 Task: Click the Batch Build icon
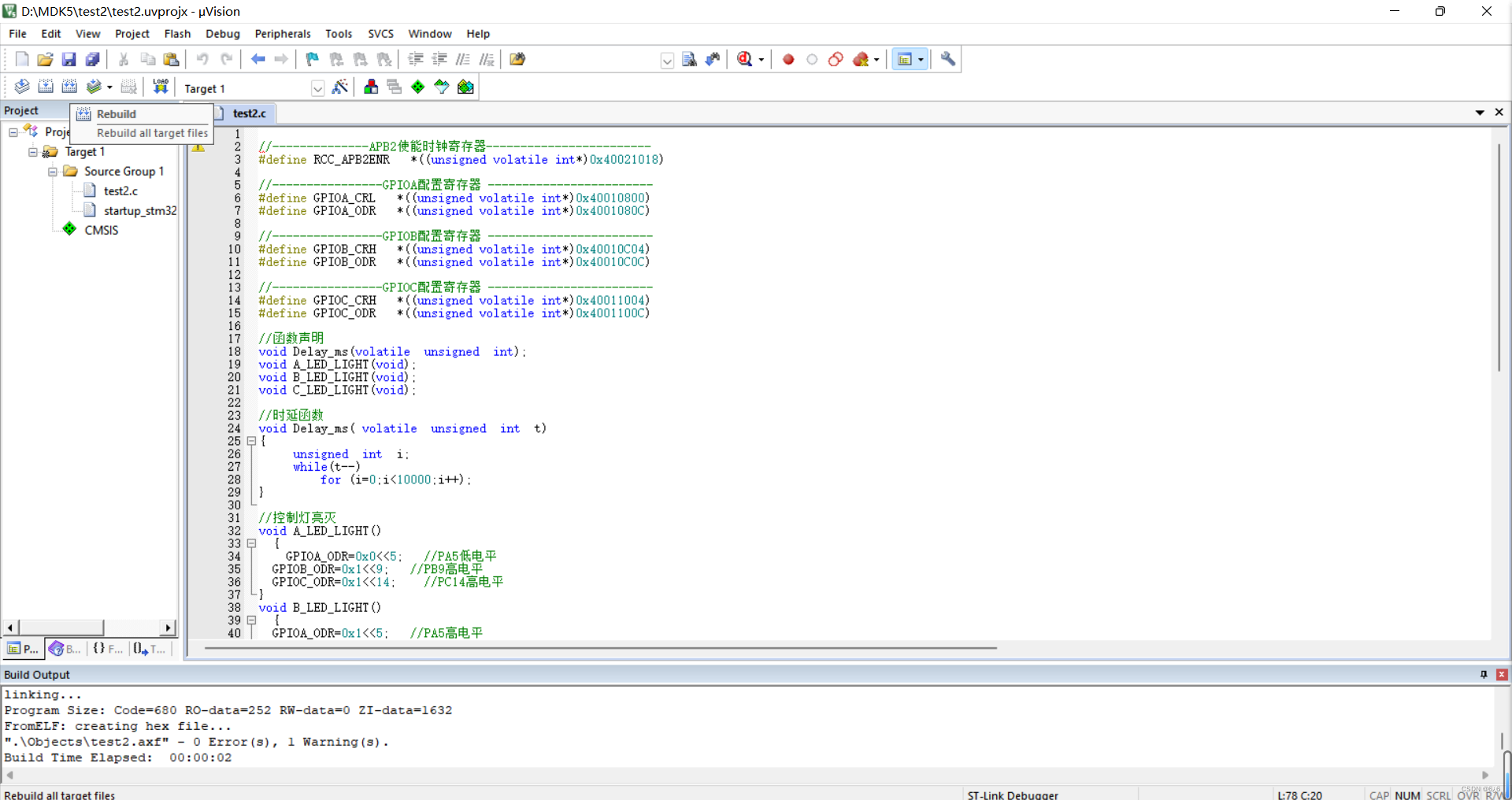tap(94, 87)
